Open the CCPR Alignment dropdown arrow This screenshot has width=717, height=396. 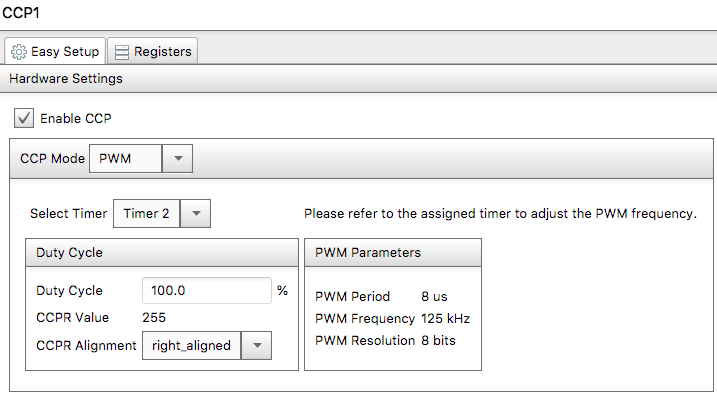[257, 346]
